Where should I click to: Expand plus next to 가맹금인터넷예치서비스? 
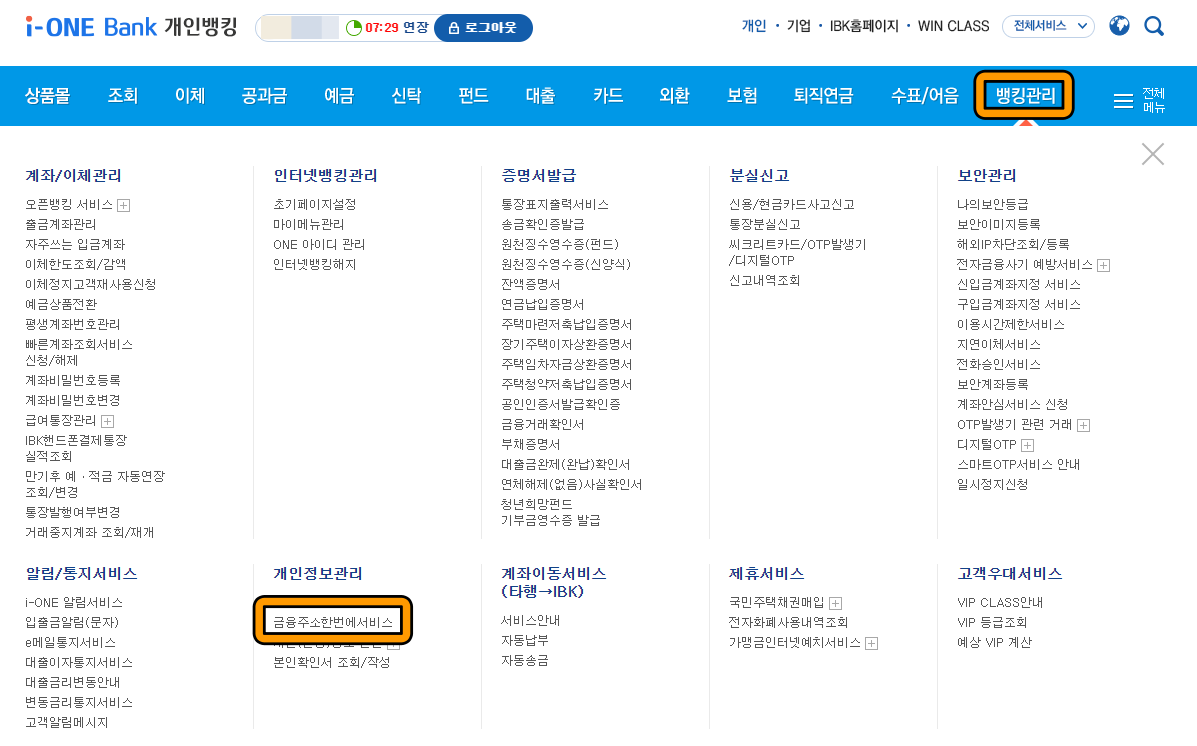[872, 644]
